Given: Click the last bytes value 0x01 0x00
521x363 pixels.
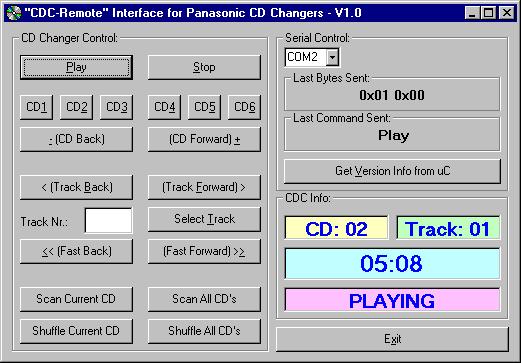Looking at the screenshot, I should point(392,96).
